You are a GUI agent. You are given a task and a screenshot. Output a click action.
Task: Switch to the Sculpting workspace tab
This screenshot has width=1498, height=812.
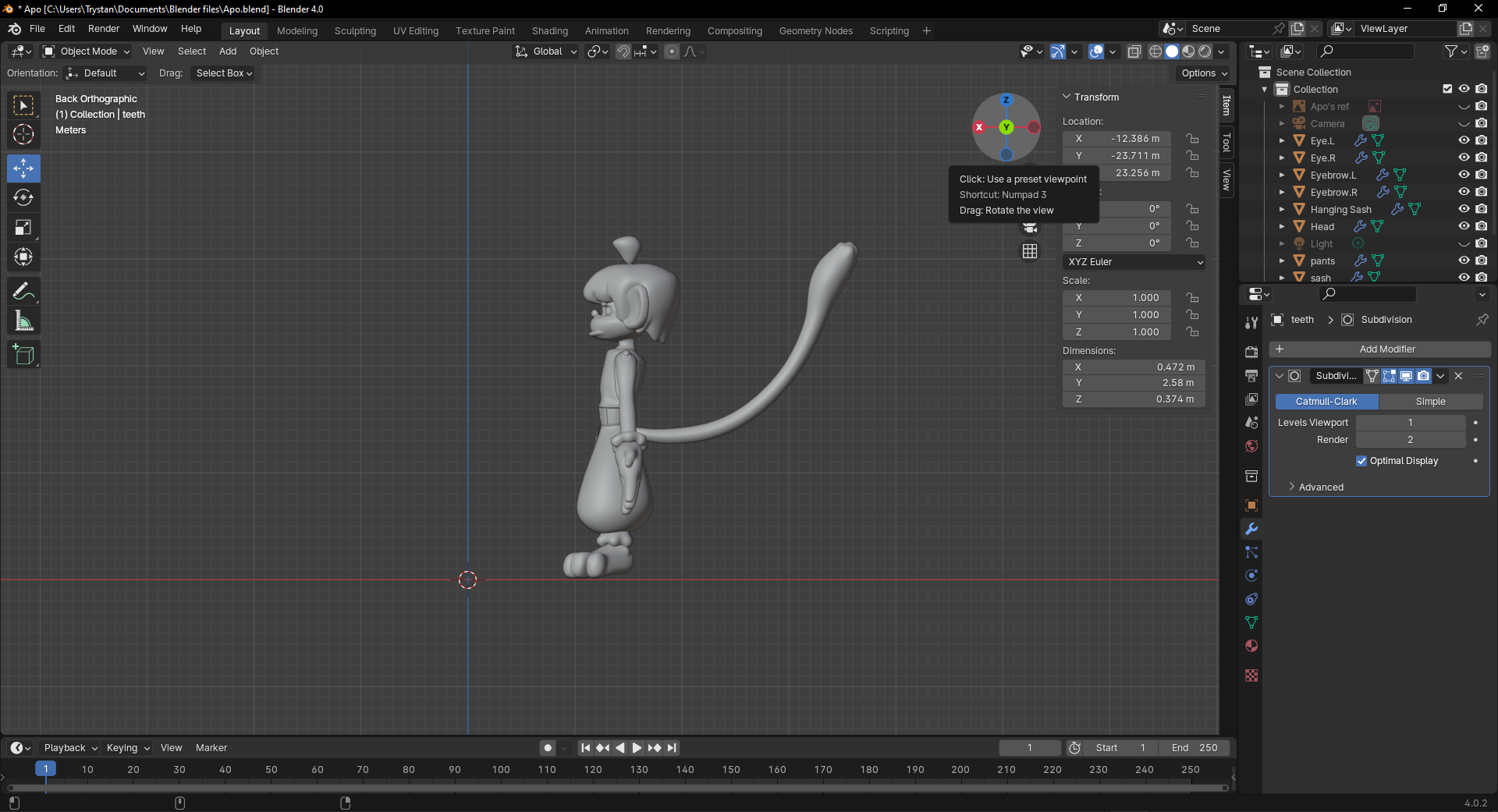coord(355,31)
